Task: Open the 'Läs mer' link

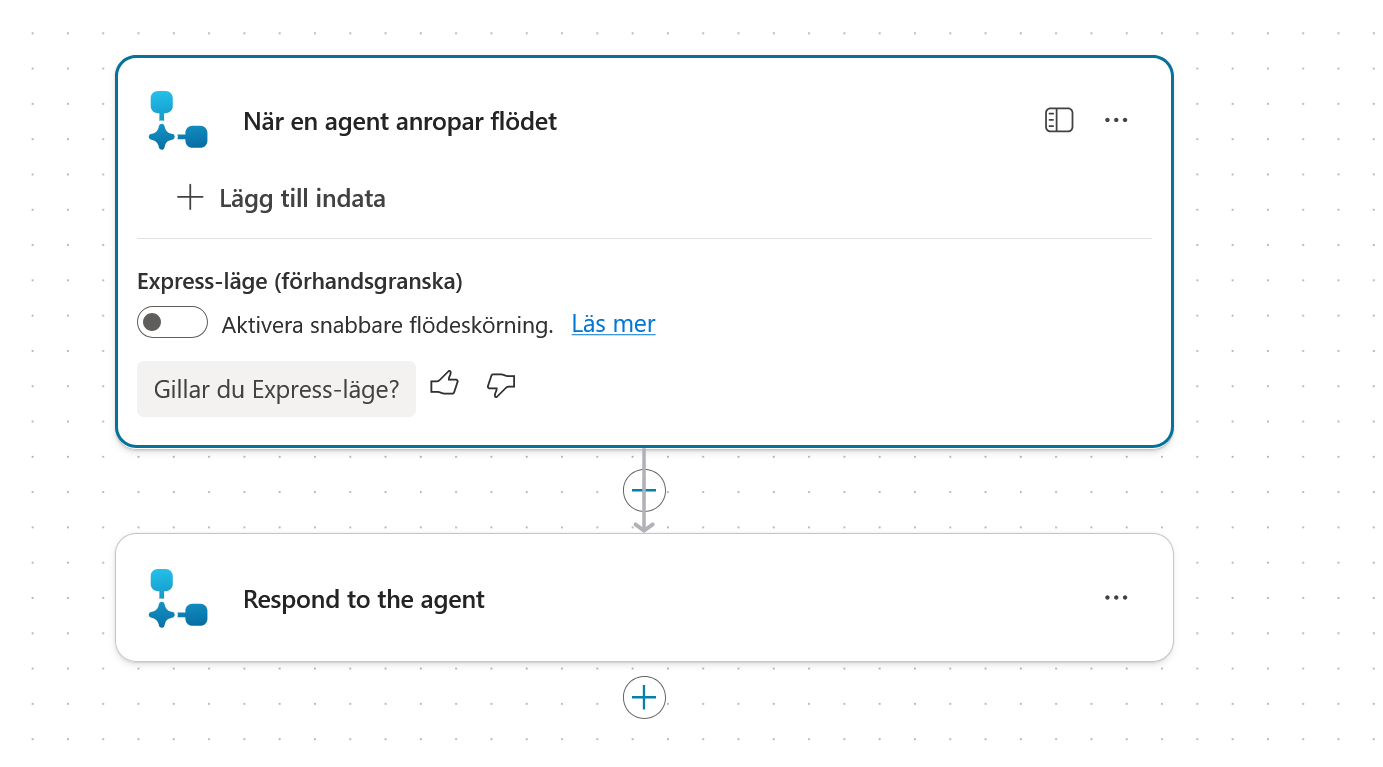Action: point(613,324)
